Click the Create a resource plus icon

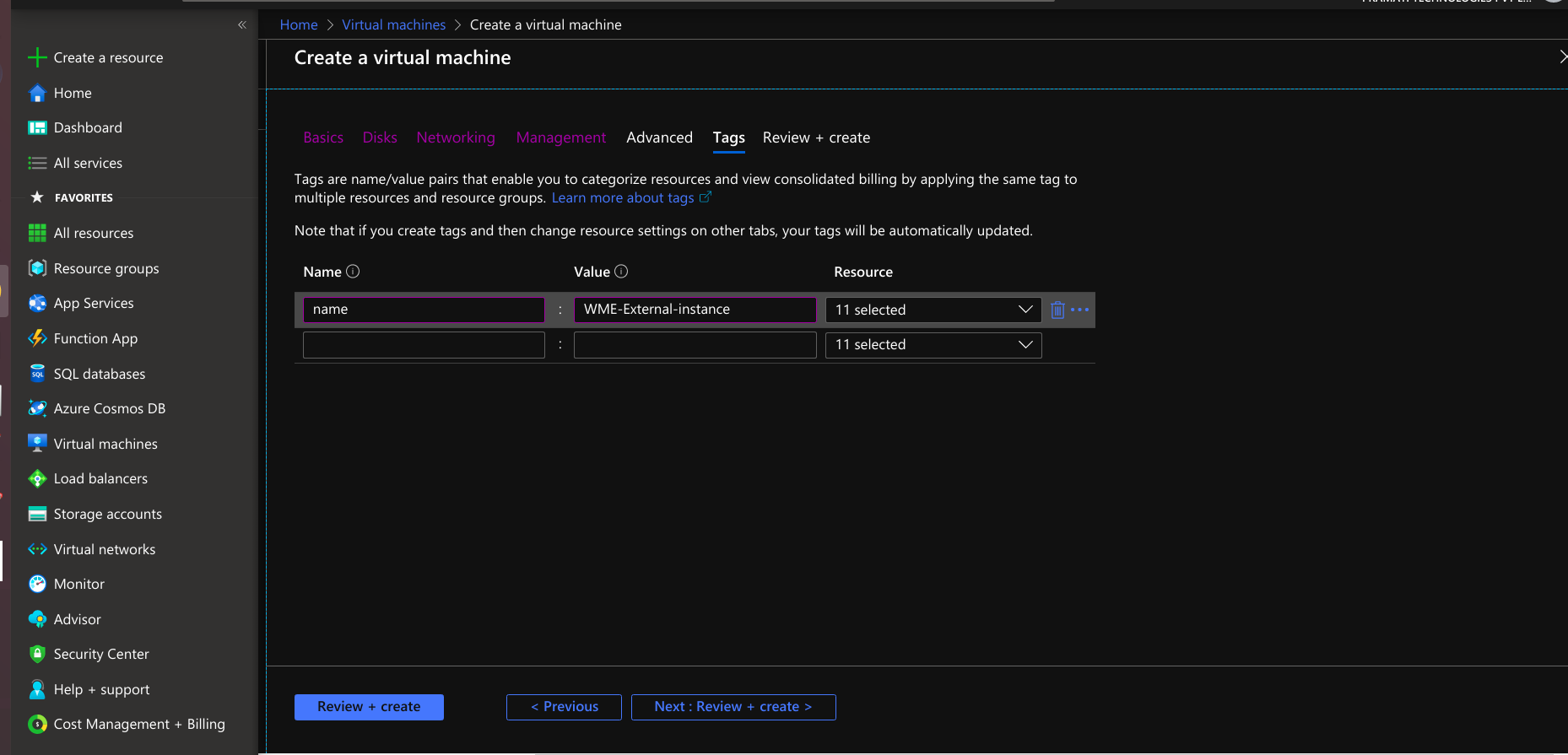pos(37,57)
